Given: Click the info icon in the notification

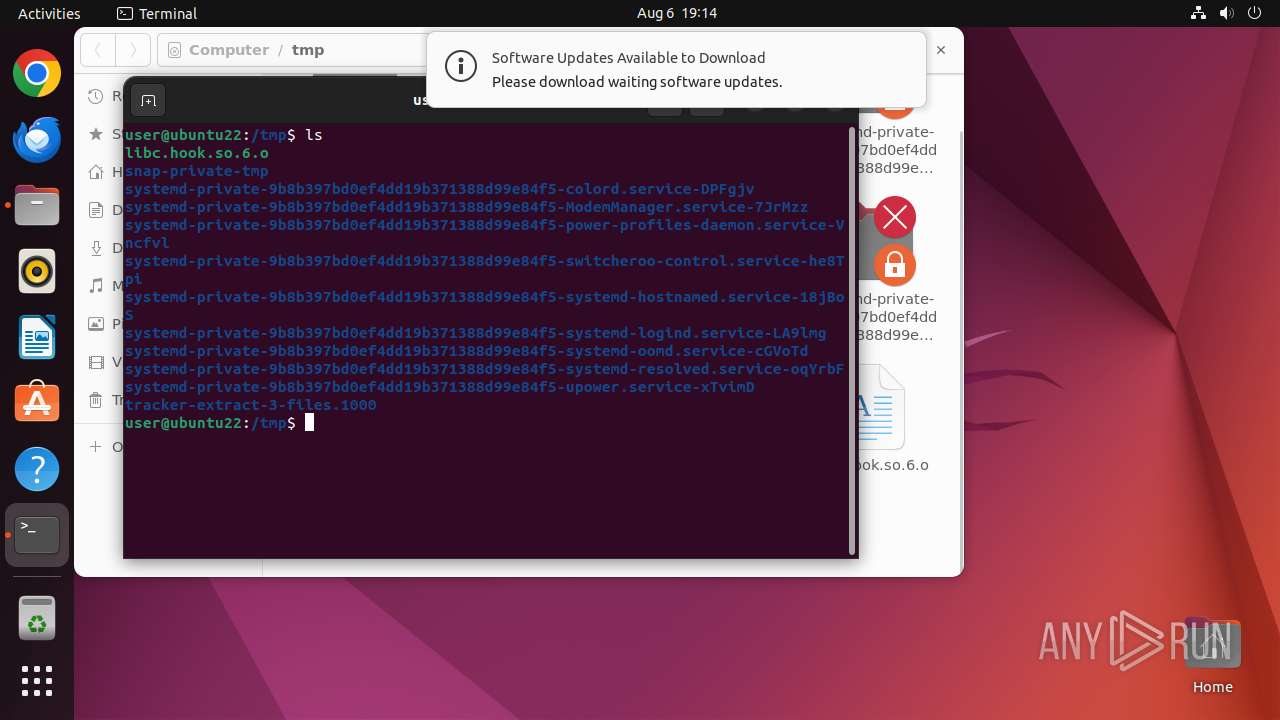Looking at the screenshot, I should click(x=460, y=67).
